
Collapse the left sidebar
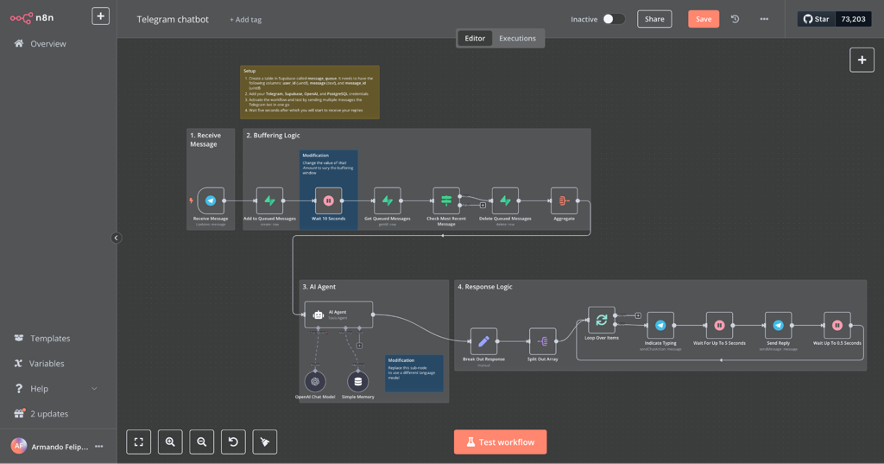point(116,238)
